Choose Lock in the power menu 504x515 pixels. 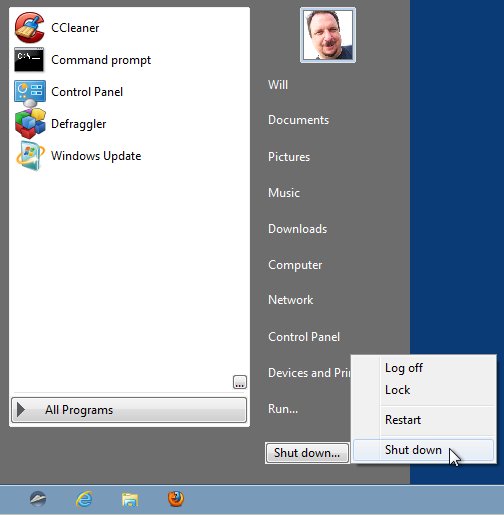[397, 390]
